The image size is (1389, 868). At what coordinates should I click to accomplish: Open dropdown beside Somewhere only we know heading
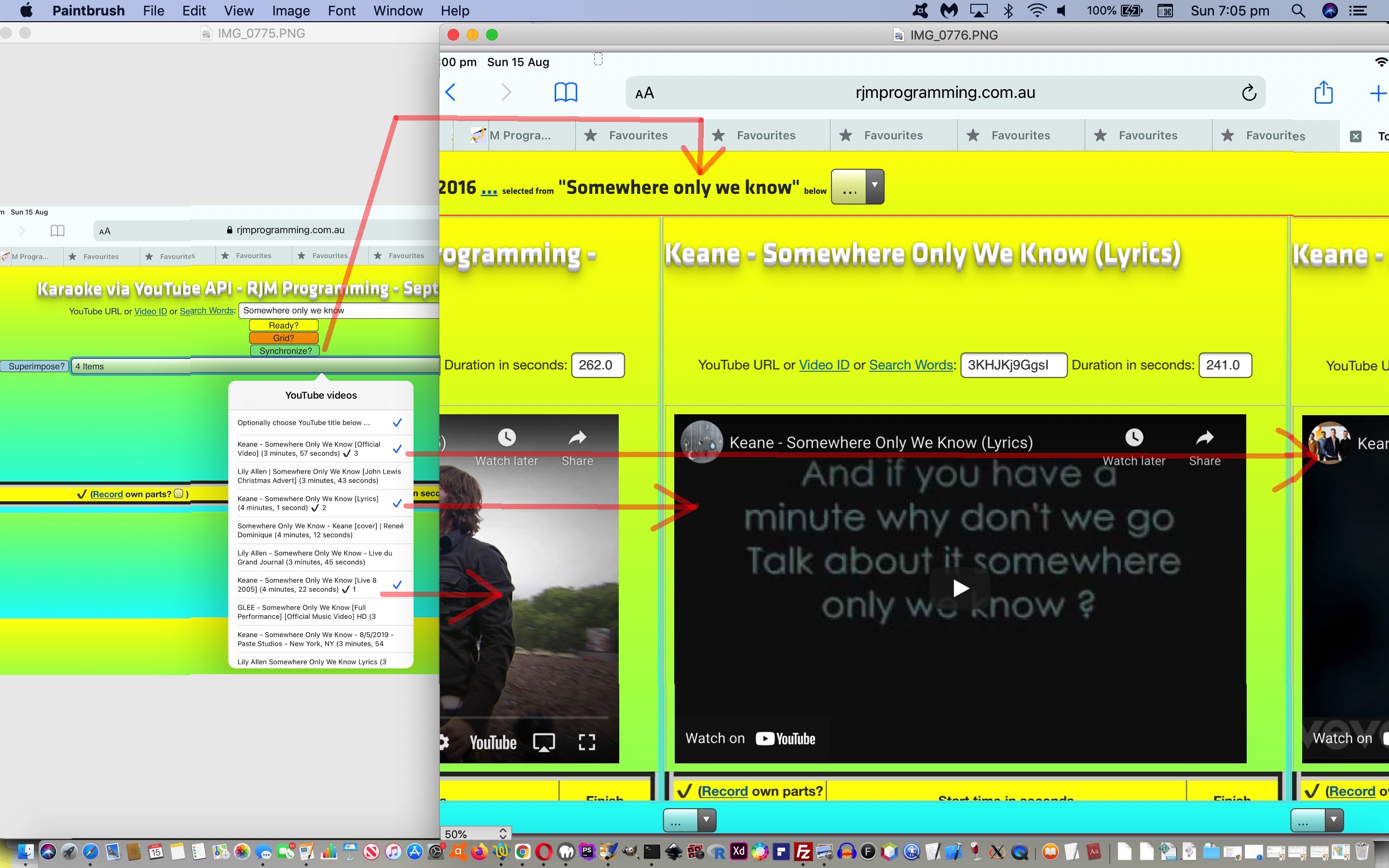pos(858,187)
